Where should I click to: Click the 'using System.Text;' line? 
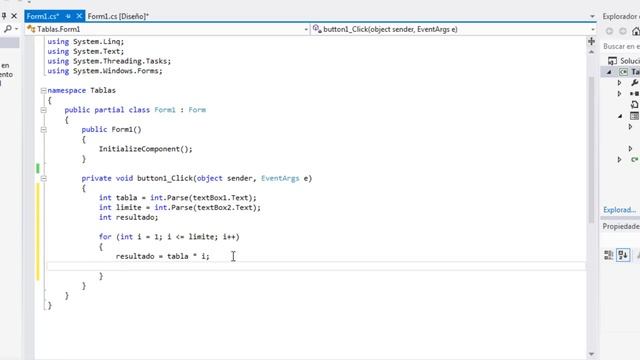click(x=86, y=51)
